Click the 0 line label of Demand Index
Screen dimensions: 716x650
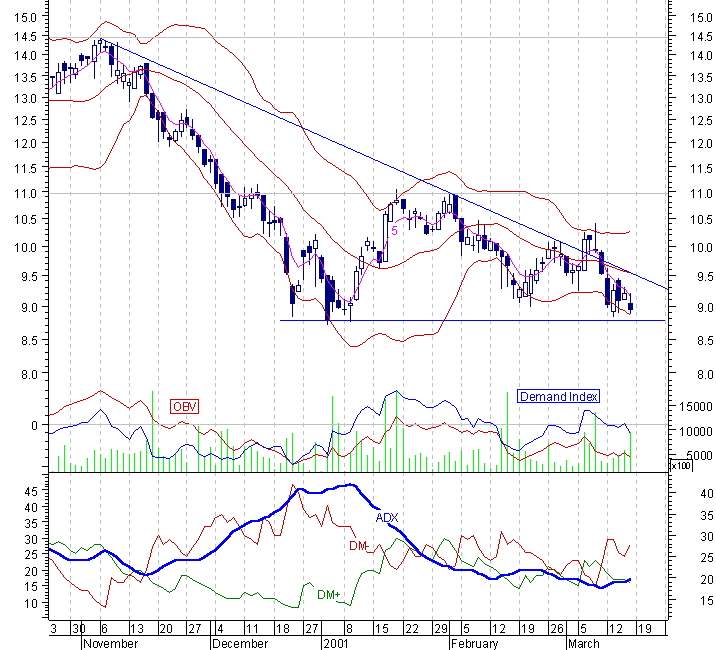point(34,425)
